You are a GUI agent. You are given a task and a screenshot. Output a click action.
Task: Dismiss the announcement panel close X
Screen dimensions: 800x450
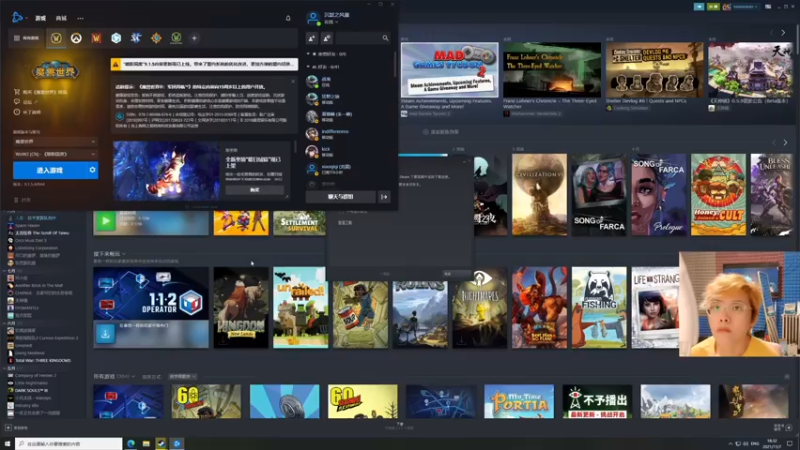[293, 81]
